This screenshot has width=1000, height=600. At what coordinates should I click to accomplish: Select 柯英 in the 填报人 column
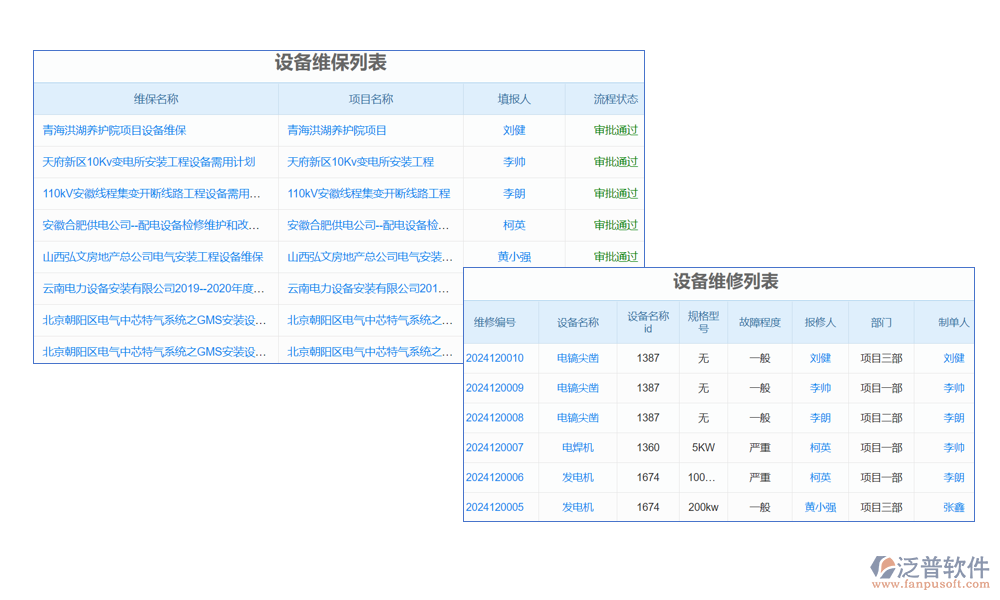[514, 225]
